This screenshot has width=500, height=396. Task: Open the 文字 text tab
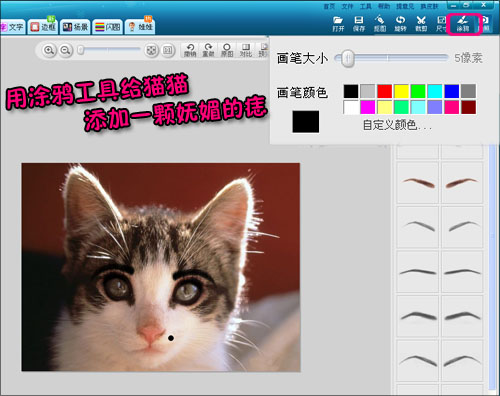click(12, 27)
